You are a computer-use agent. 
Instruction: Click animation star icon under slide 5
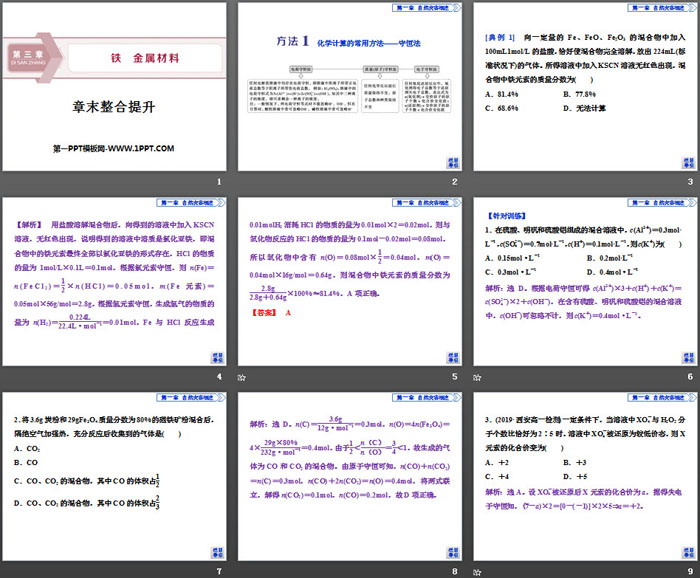[x=241, y=377]
